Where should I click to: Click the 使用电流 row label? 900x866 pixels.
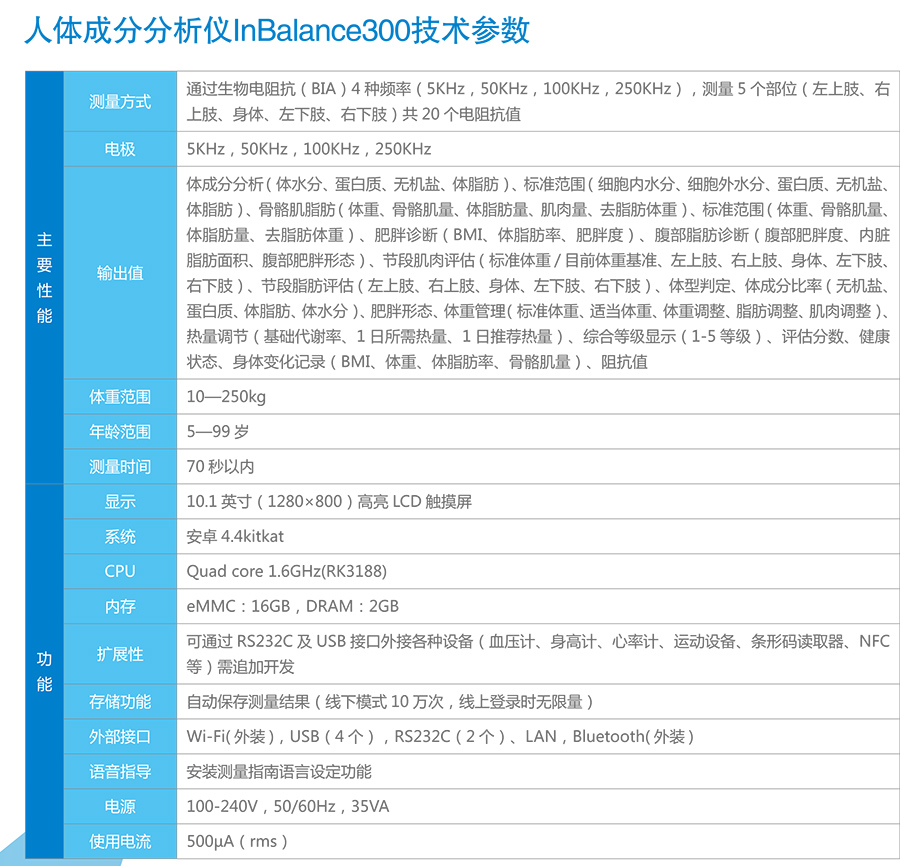120,841
